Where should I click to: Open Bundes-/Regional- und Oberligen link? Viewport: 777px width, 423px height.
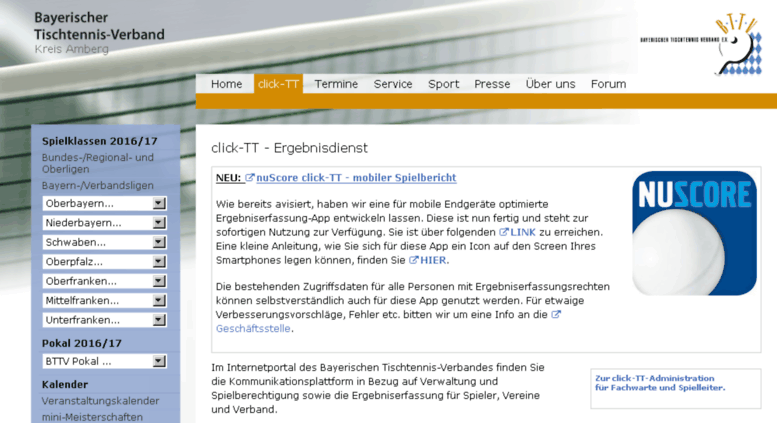[98, 163]
